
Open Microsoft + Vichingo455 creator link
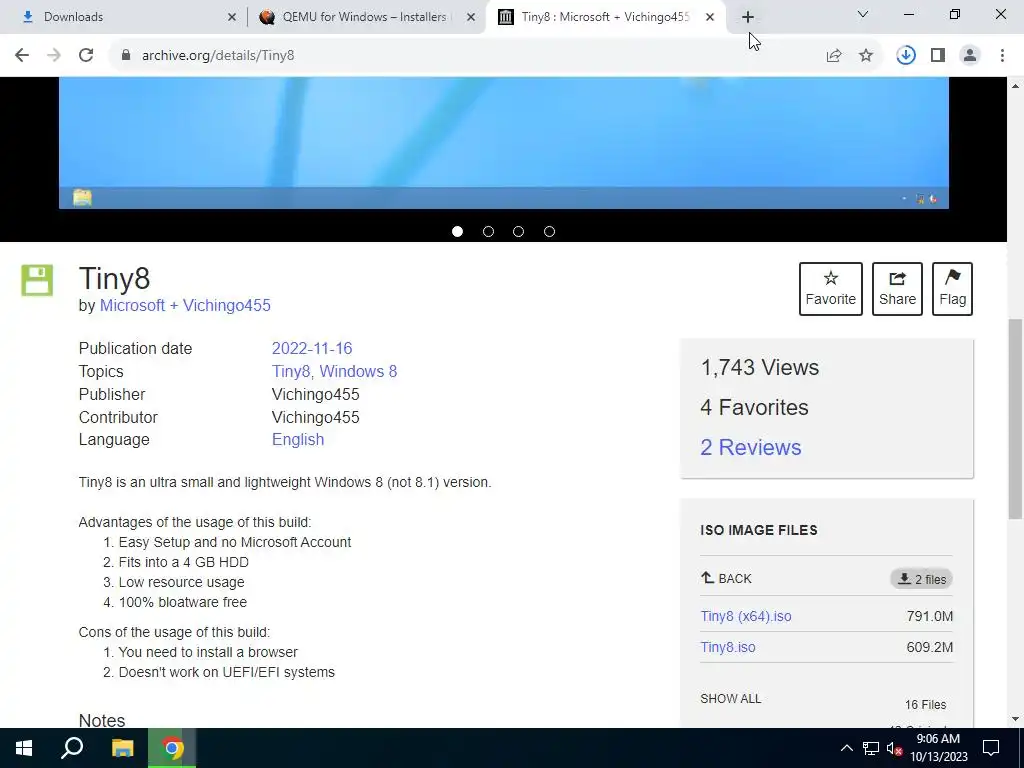tap(185, 305)
